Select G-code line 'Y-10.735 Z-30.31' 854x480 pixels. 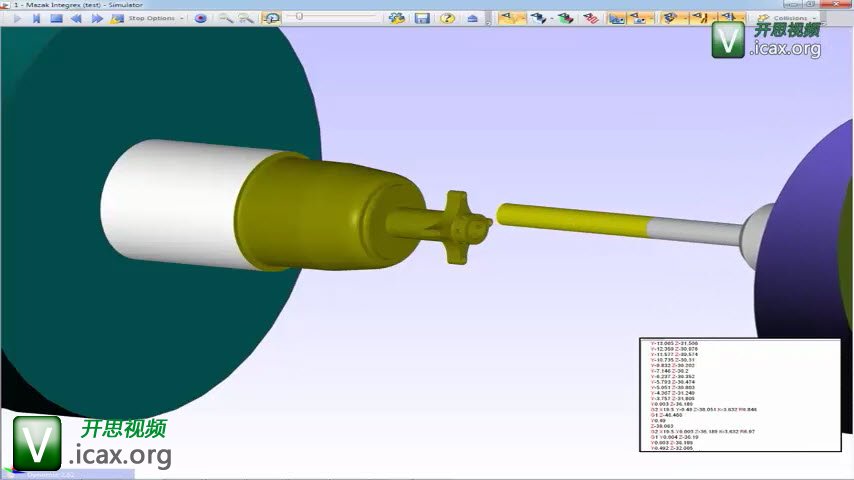[x=673, y=360]
